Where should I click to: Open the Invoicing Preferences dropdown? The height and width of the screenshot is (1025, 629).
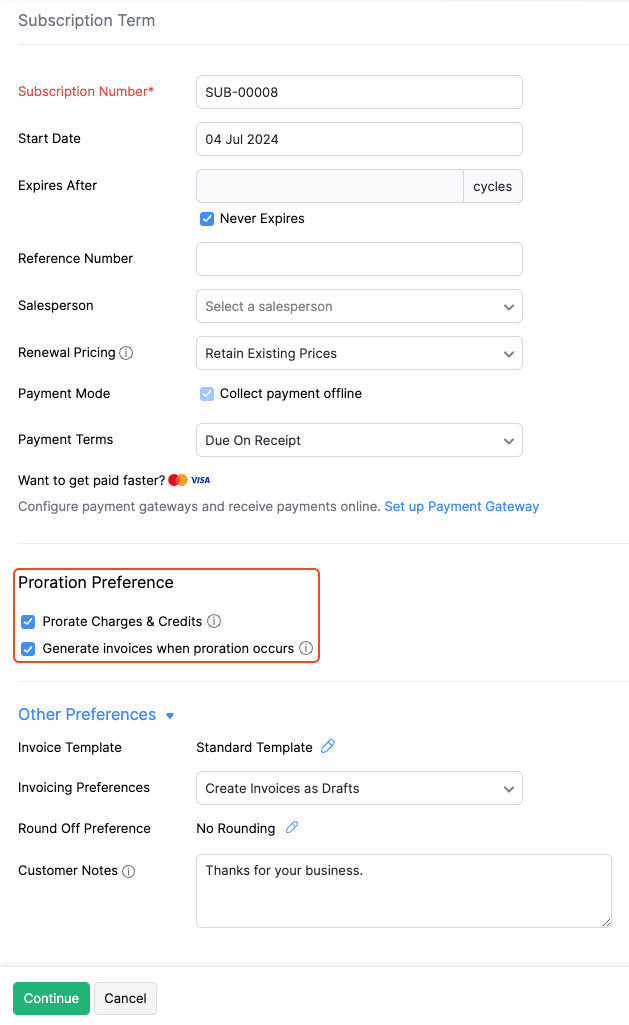point(359,788)
